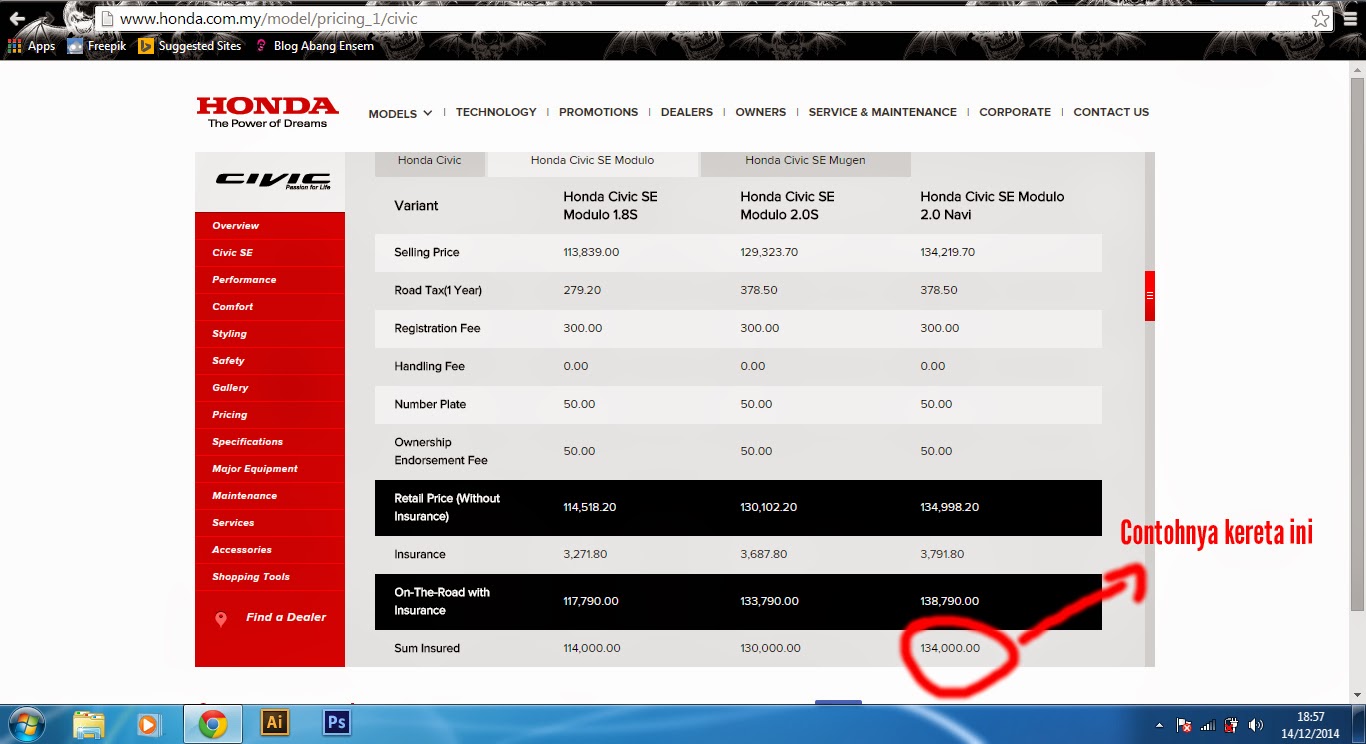Show hidden tray icons arrow

[1160, 725]
